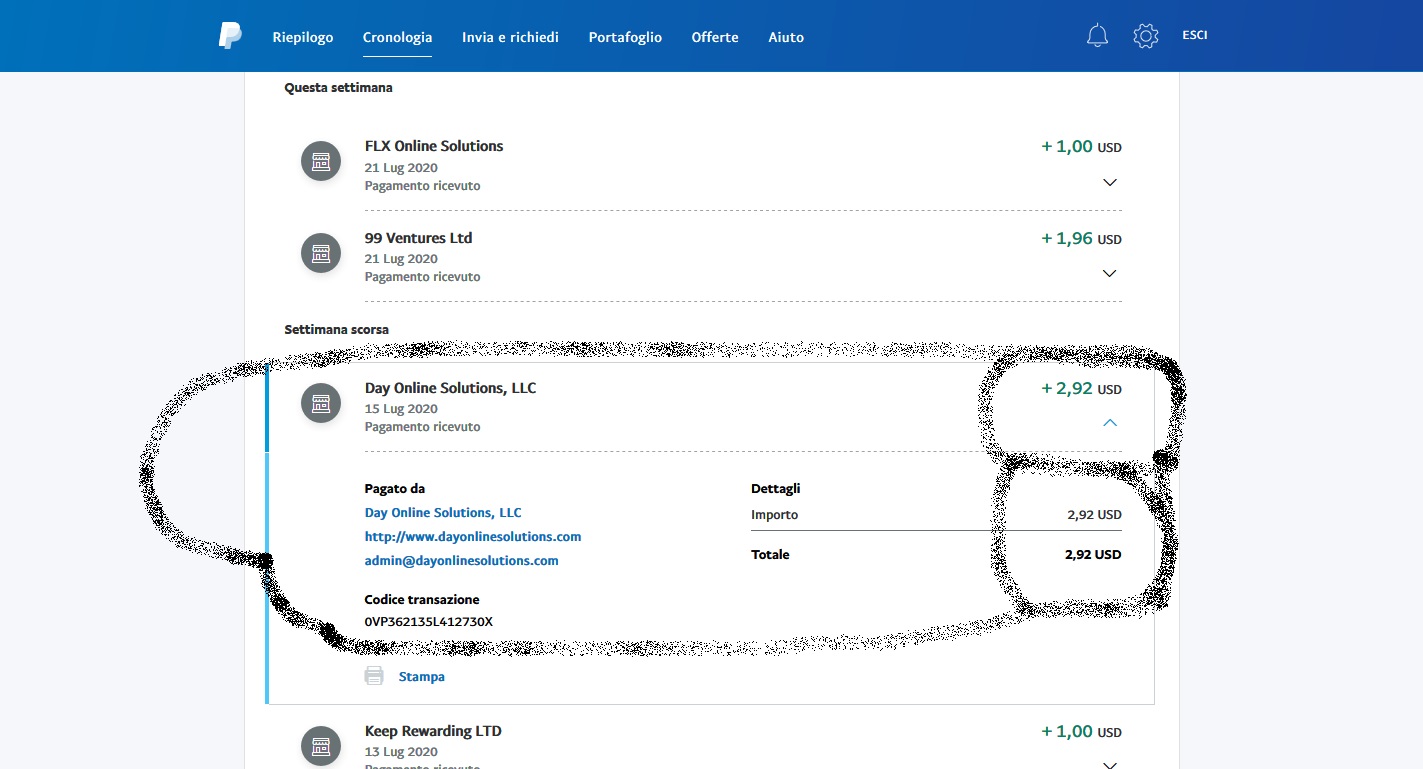Expand the Keep Rewarding LTD transaction chevron
Screen dimensions: 1423x769
1109,765
